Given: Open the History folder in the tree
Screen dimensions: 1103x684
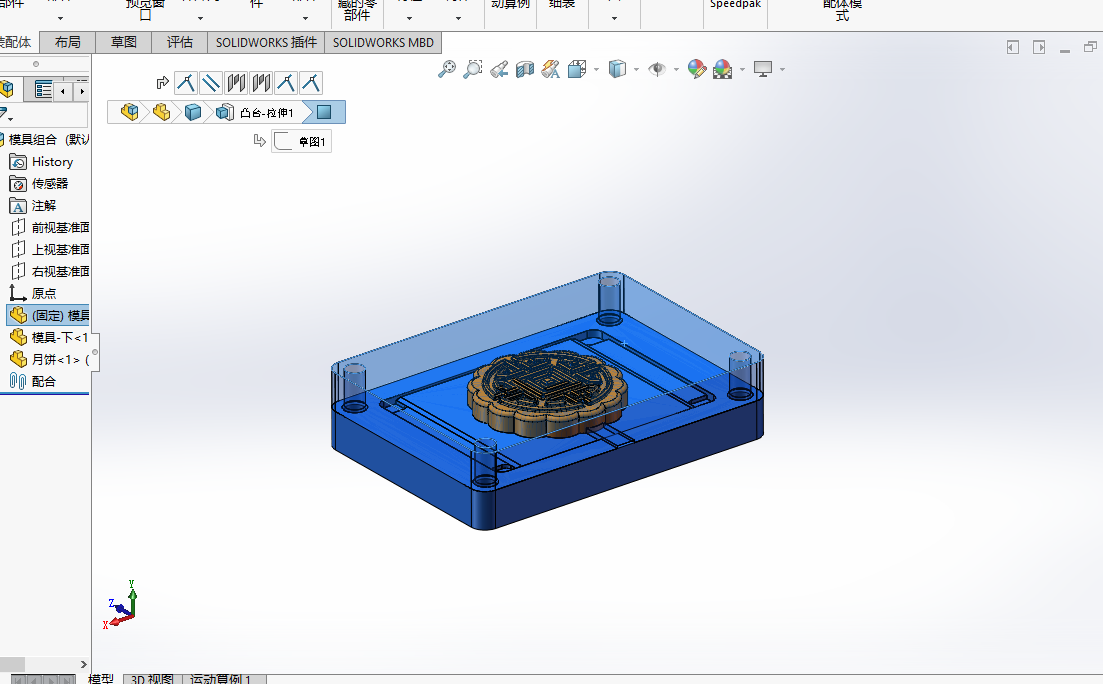Looking at the screenshot, I should (41, 162).
